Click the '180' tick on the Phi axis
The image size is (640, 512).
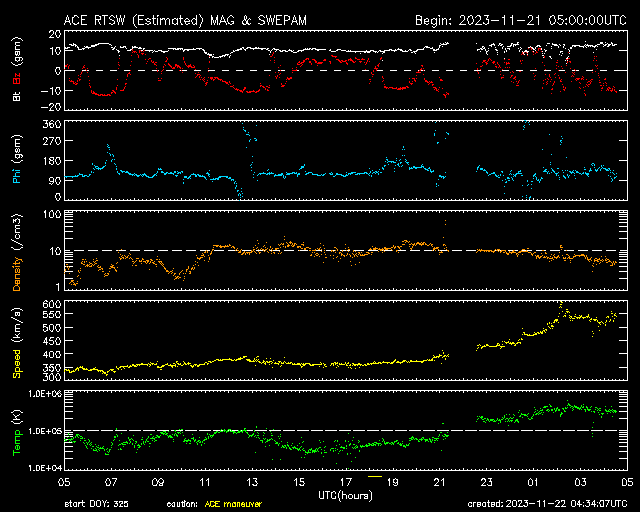pos(52,161)
